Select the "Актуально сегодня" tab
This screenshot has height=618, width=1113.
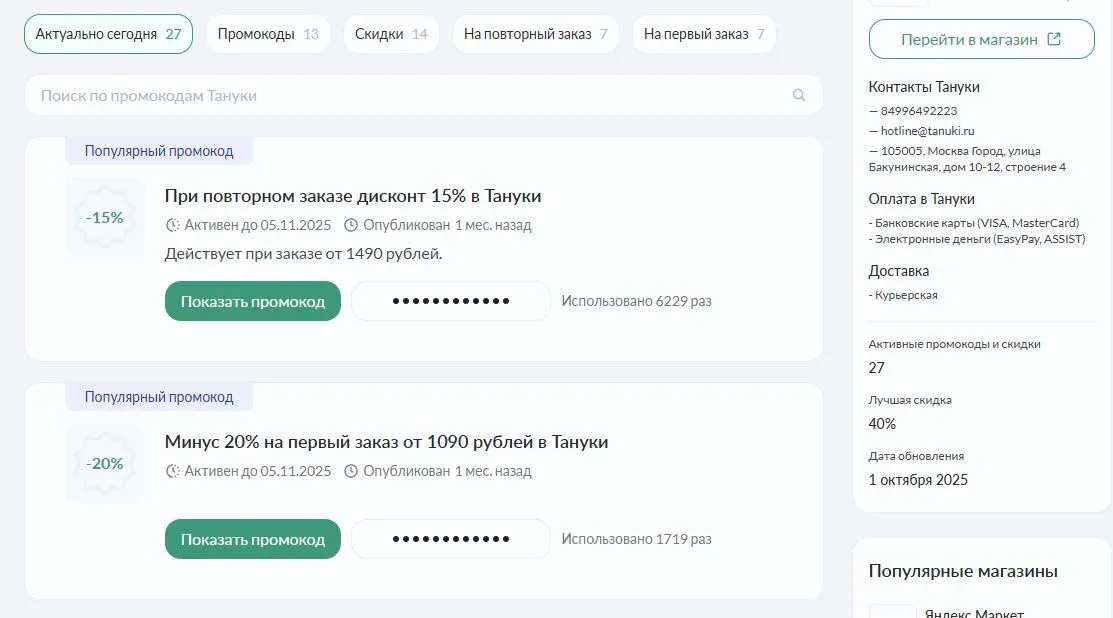pyautogui.click(x=108, y=34)
